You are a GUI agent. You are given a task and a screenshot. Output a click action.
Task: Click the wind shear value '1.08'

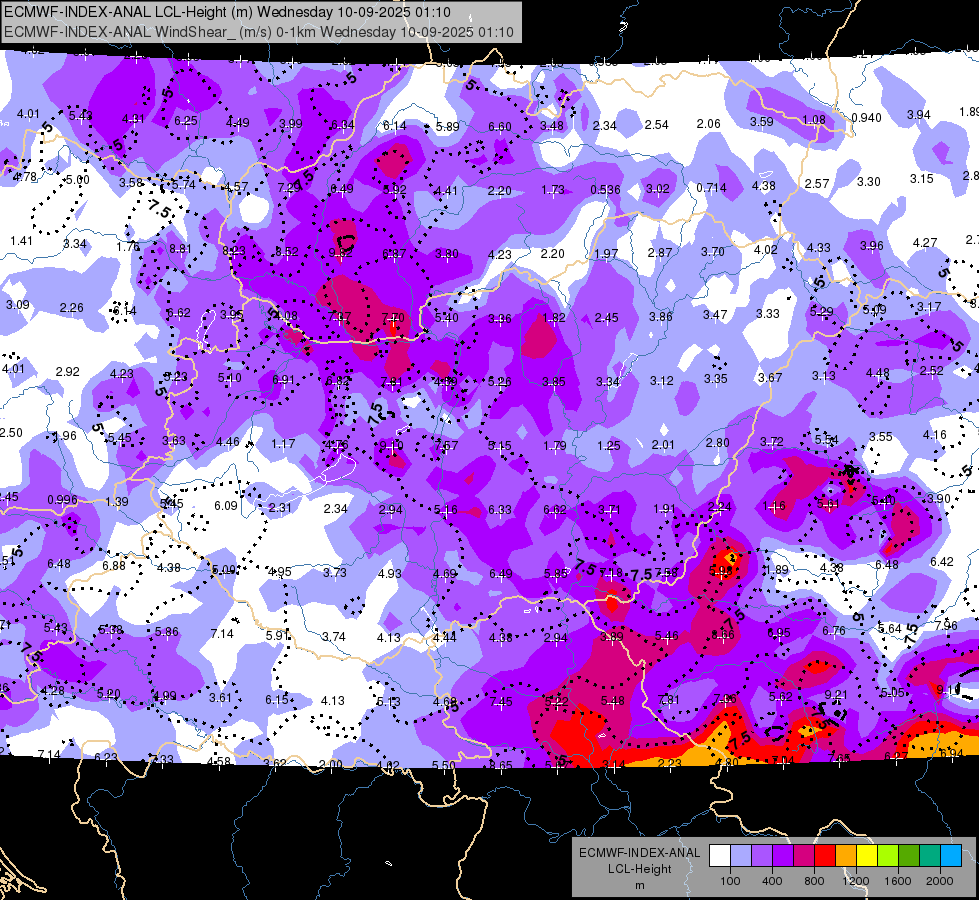pyautogui.click(x=814, y=120)
